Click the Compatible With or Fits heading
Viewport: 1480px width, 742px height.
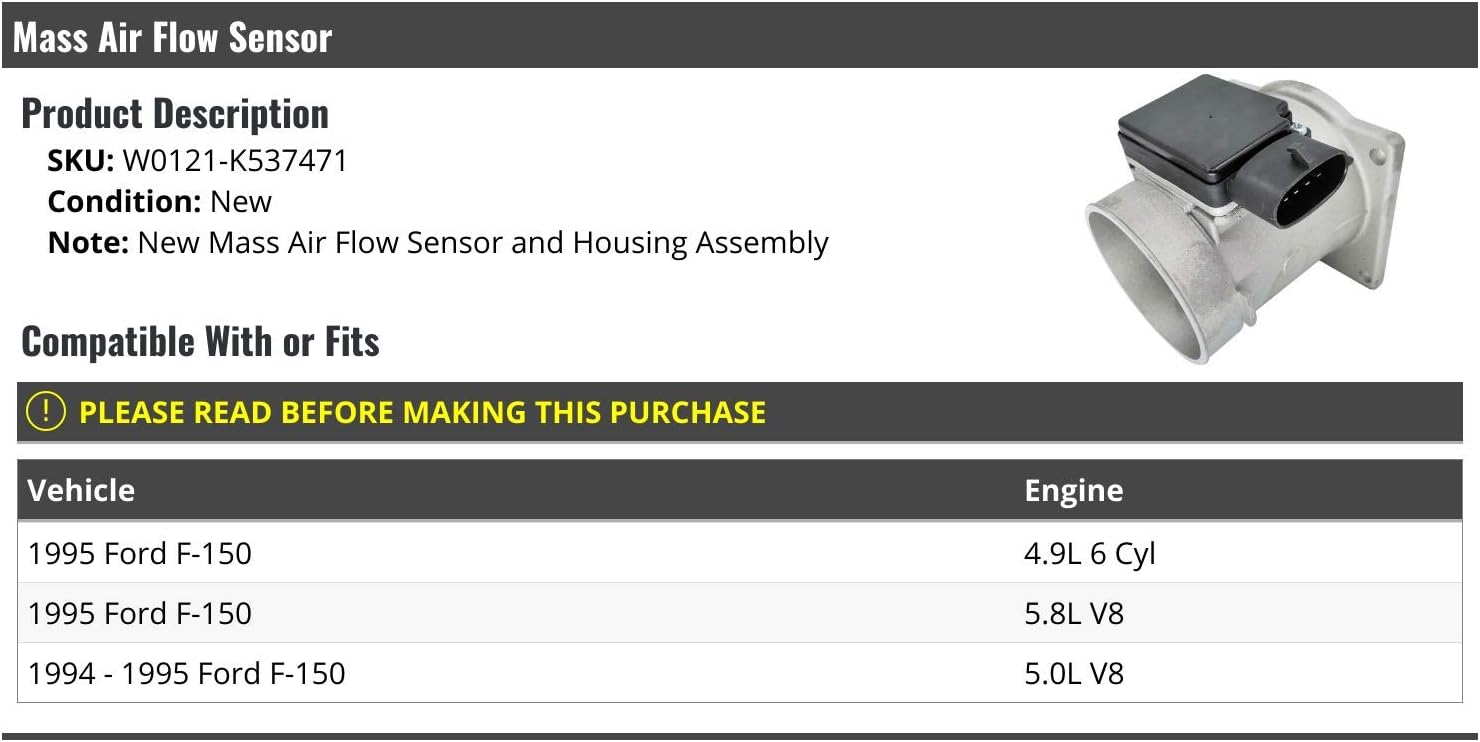coord(200,342)
